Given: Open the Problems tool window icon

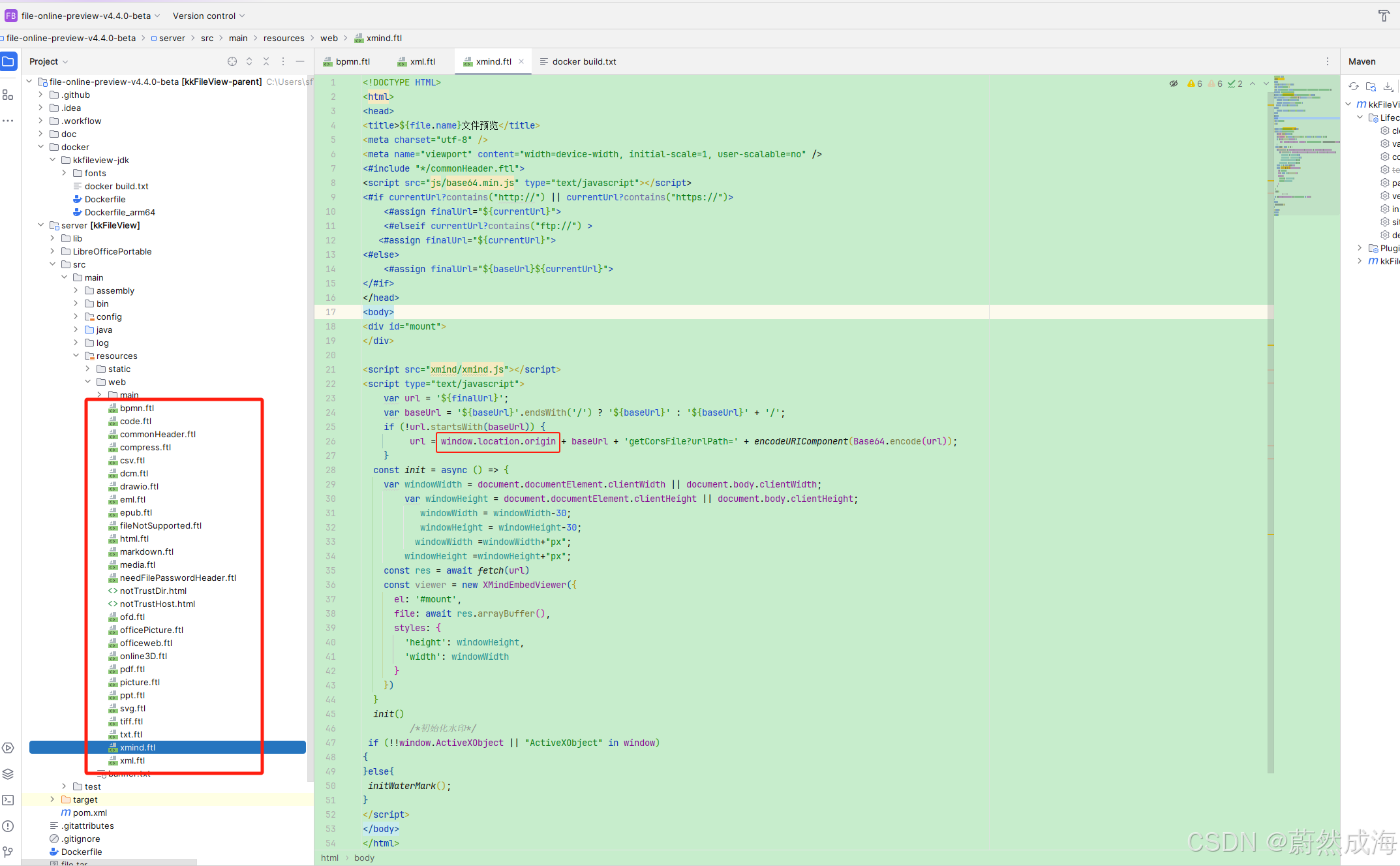Looking at the screenshot, I should [8, 826].
